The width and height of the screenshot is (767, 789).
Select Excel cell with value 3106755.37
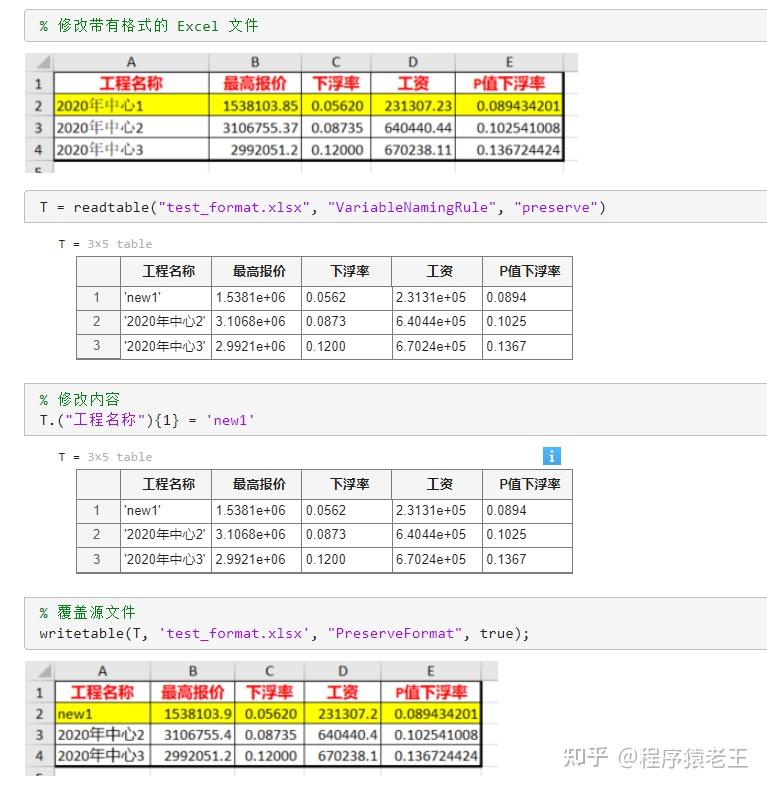(255, 127)
